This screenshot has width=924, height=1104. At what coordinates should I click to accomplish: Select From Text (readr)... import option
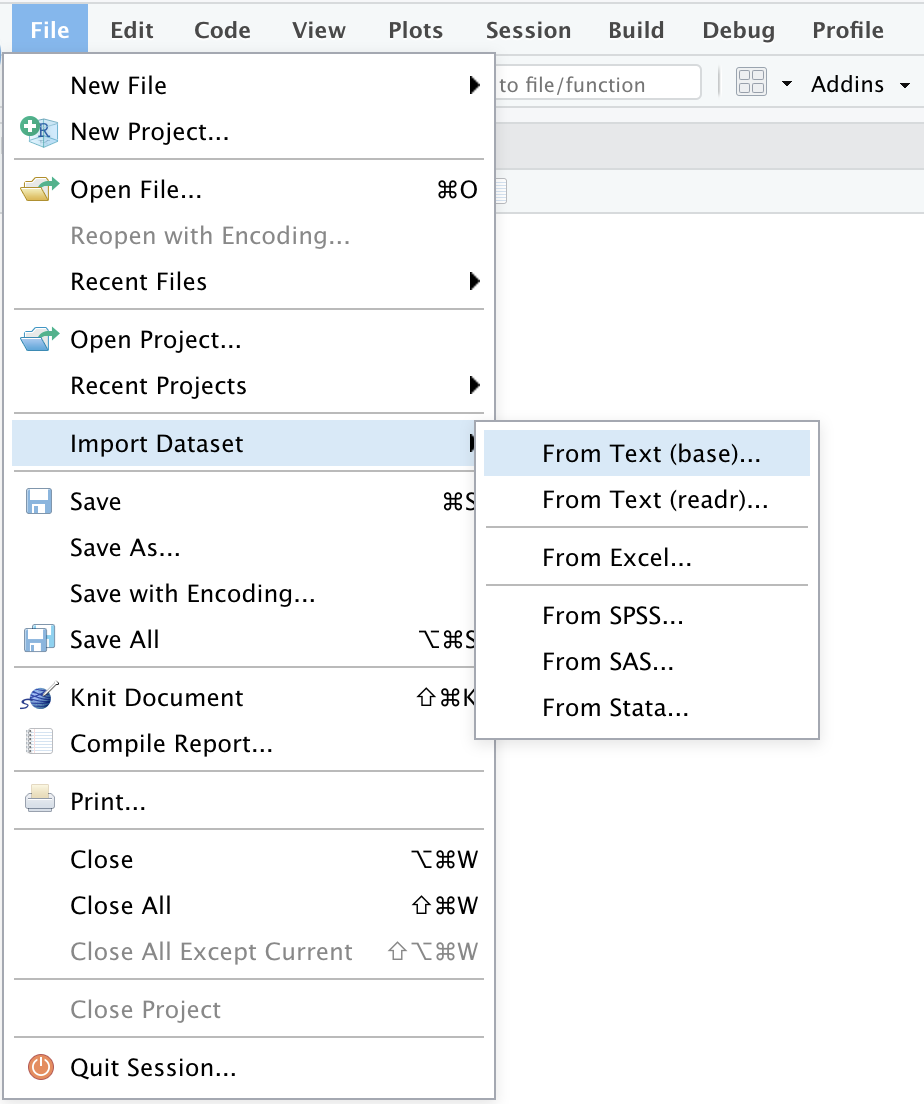pyautogui.click(x=654, y=500)
